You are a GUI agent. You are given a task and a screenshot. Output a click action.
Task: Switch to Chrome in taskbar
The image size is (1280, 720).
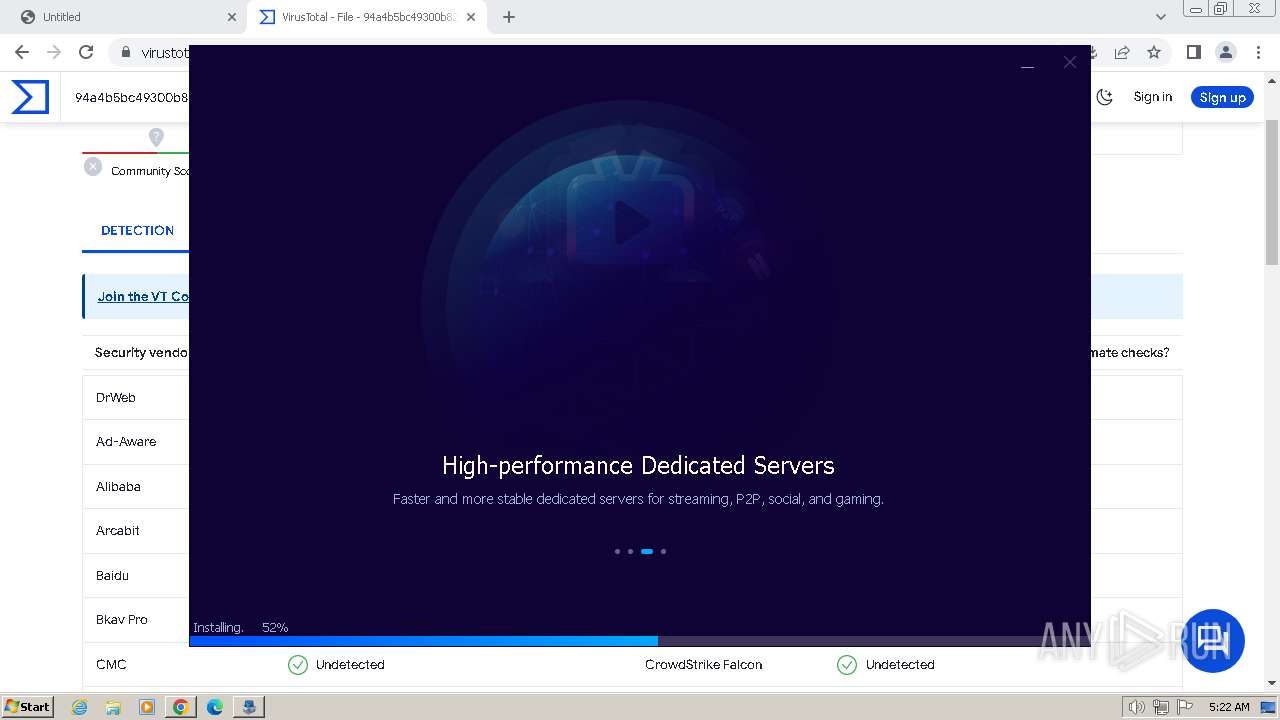tap(181, 707)
